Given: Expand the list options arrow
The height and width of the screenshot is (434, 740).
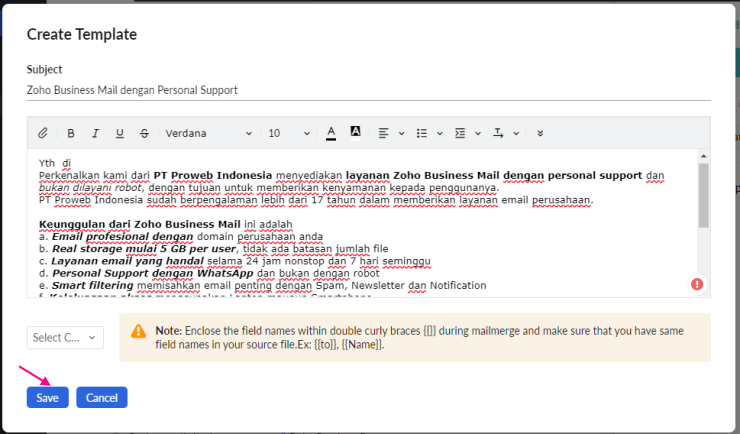Looking at the screenshot, I should coord(440,134).
